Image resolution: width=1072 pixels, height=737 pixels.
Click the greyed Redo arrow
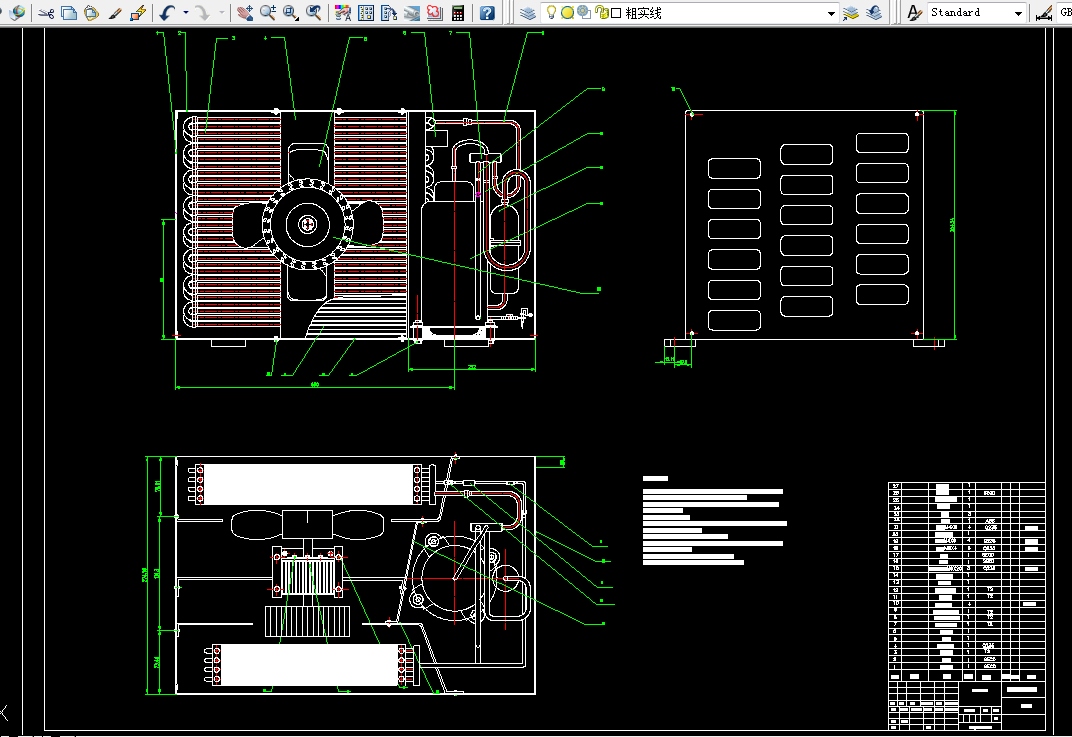click(202, 12)
